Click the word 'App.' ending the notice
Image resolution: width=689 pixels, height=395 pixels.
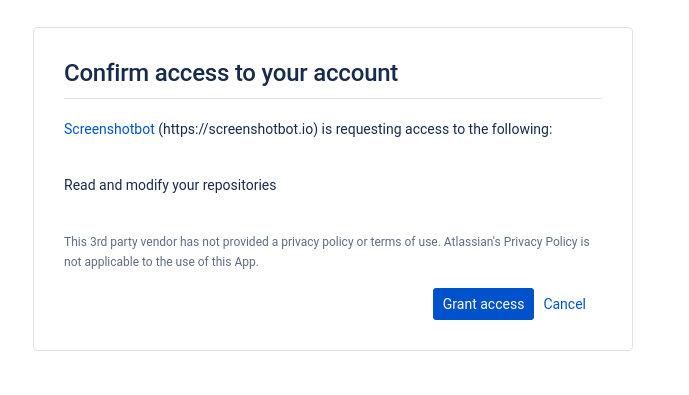[246, 262]
